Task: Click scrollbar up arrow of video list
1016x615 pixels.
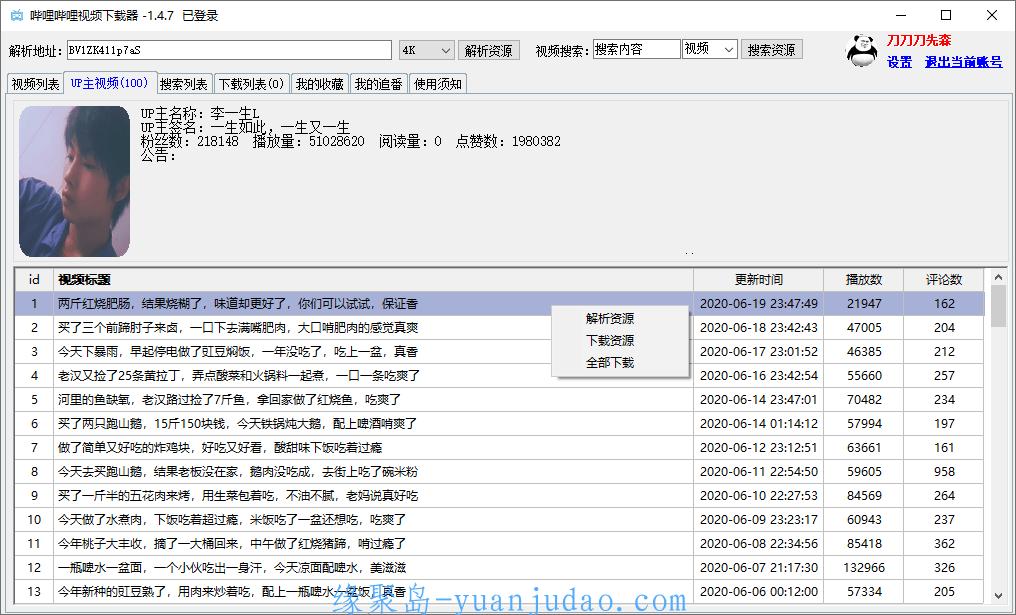Action: tap(999, 278)
